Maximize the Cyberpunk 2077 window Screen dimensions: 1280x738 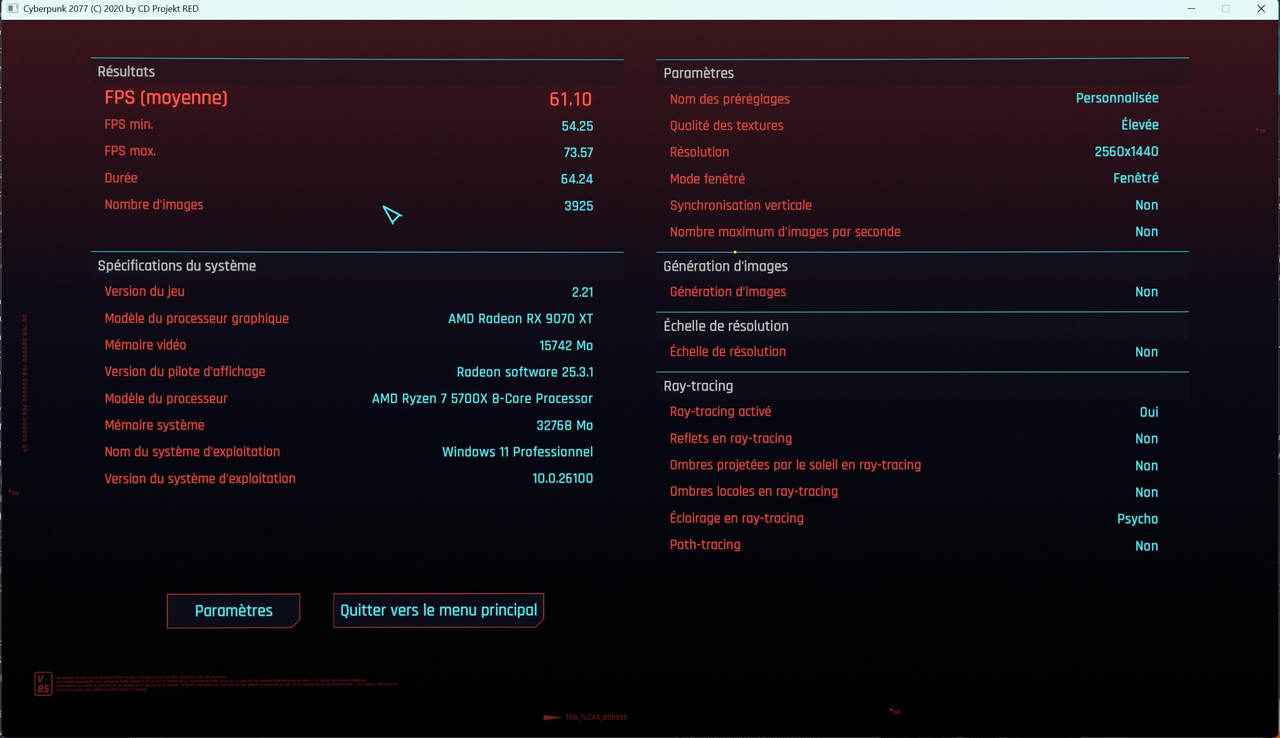[x=1226, y=9]
